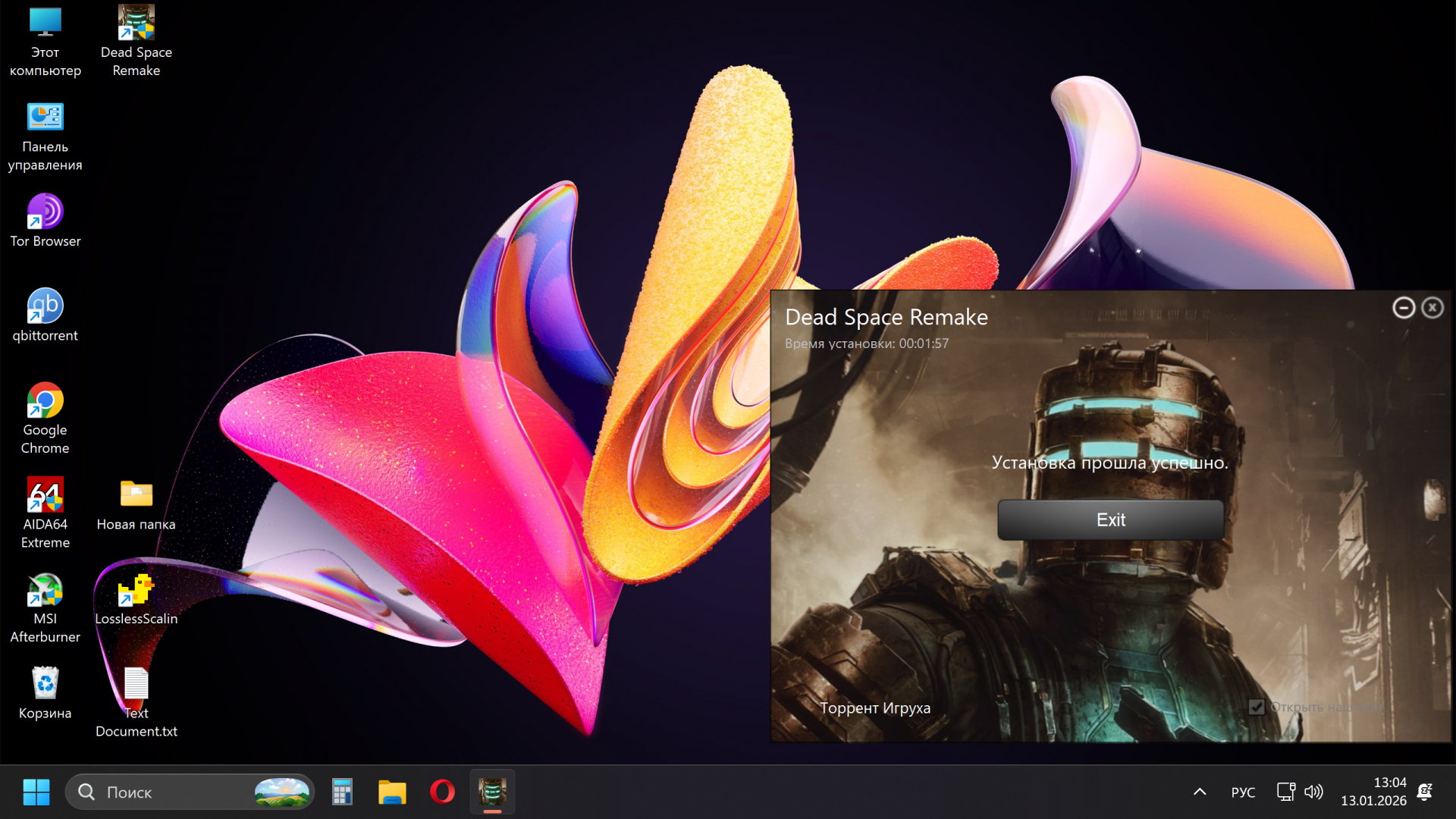Open Windows Start menu

[x=36, y=792]
